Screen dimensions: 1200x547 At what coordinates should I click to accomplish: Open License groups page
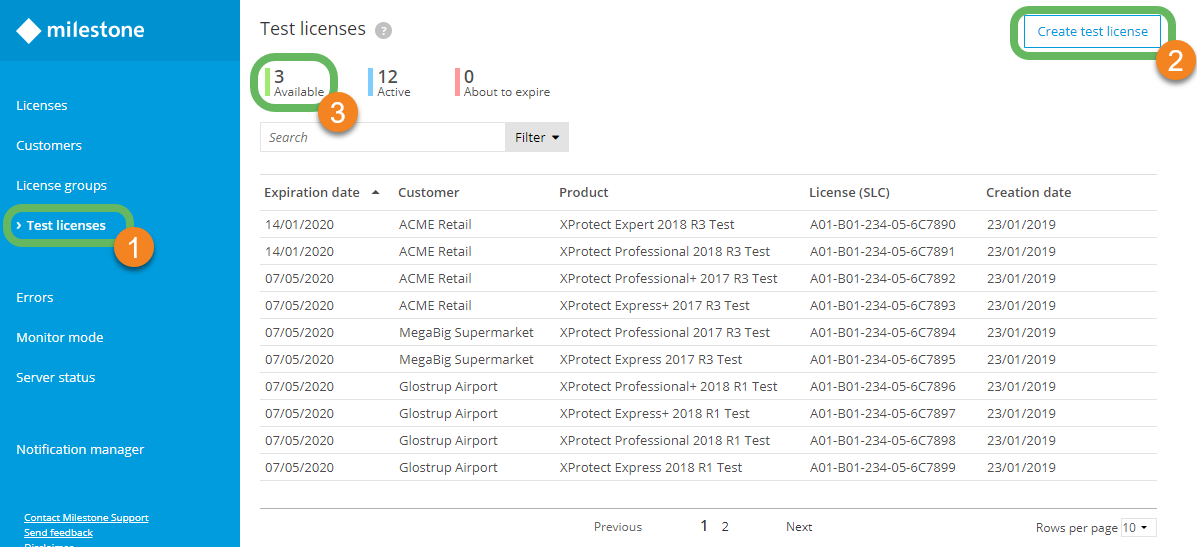pos(61,185)
